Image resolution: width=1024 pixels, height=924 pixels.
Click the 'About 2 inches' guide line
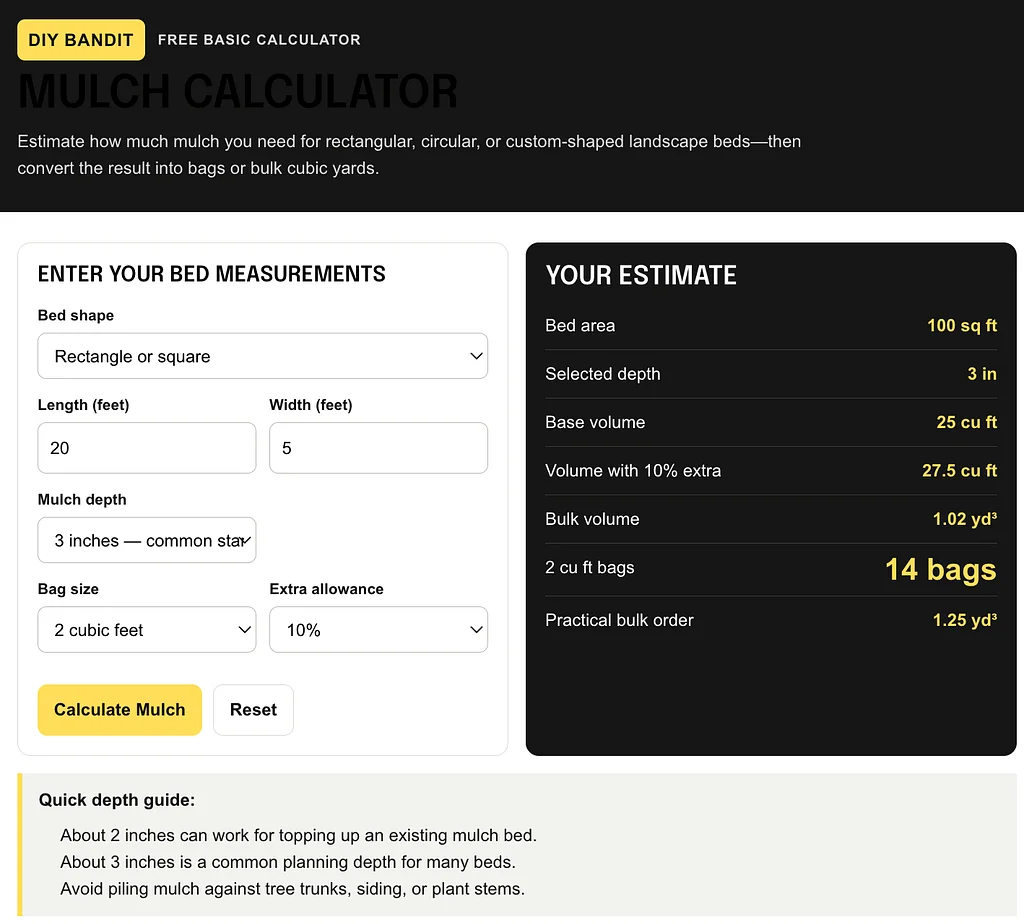pos(298,835)
